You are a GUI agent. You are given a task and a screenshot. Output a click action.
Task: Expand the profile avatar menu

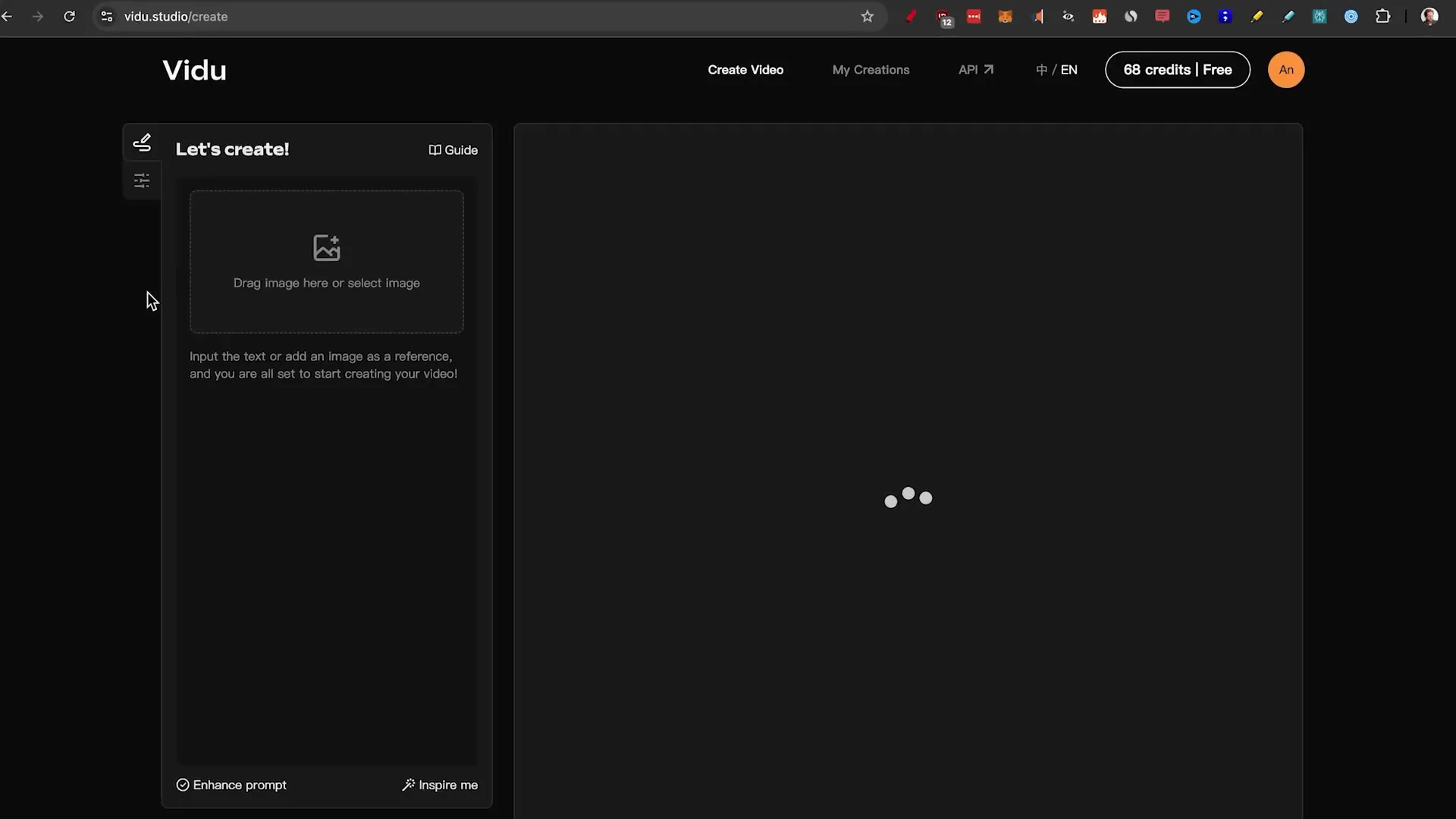pyautogui.click(x=1285, y=69)
